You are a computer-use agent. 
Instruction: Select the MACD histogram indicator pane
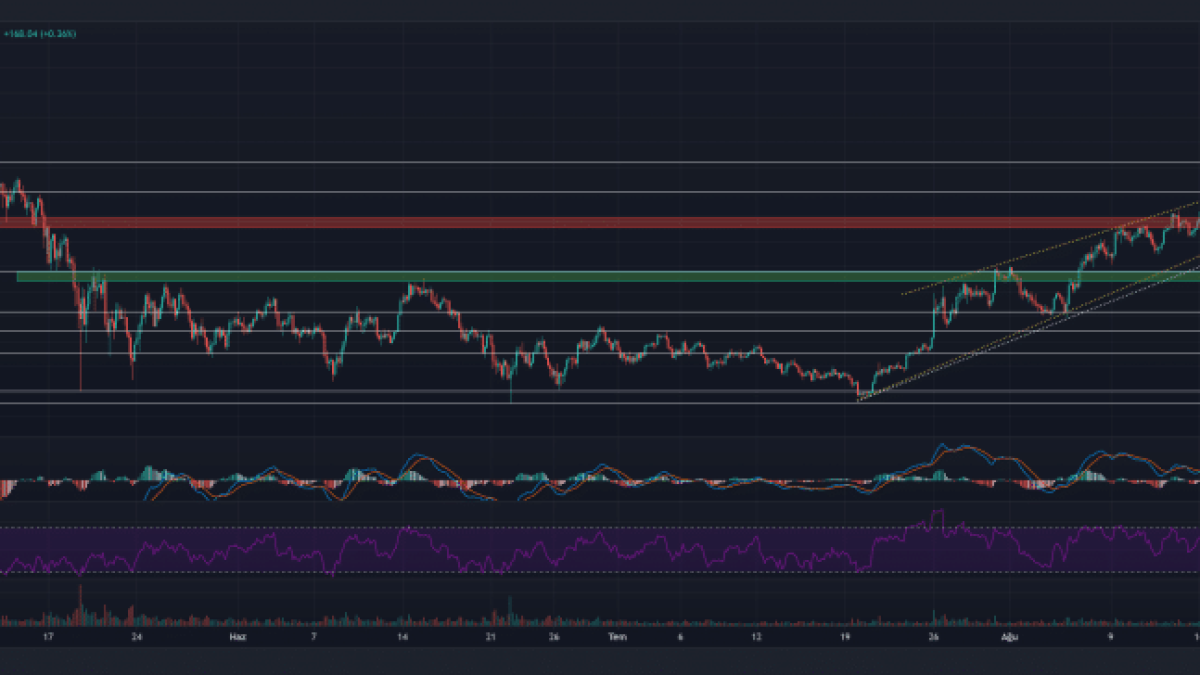pyautogui.click(x=600, y=478)
